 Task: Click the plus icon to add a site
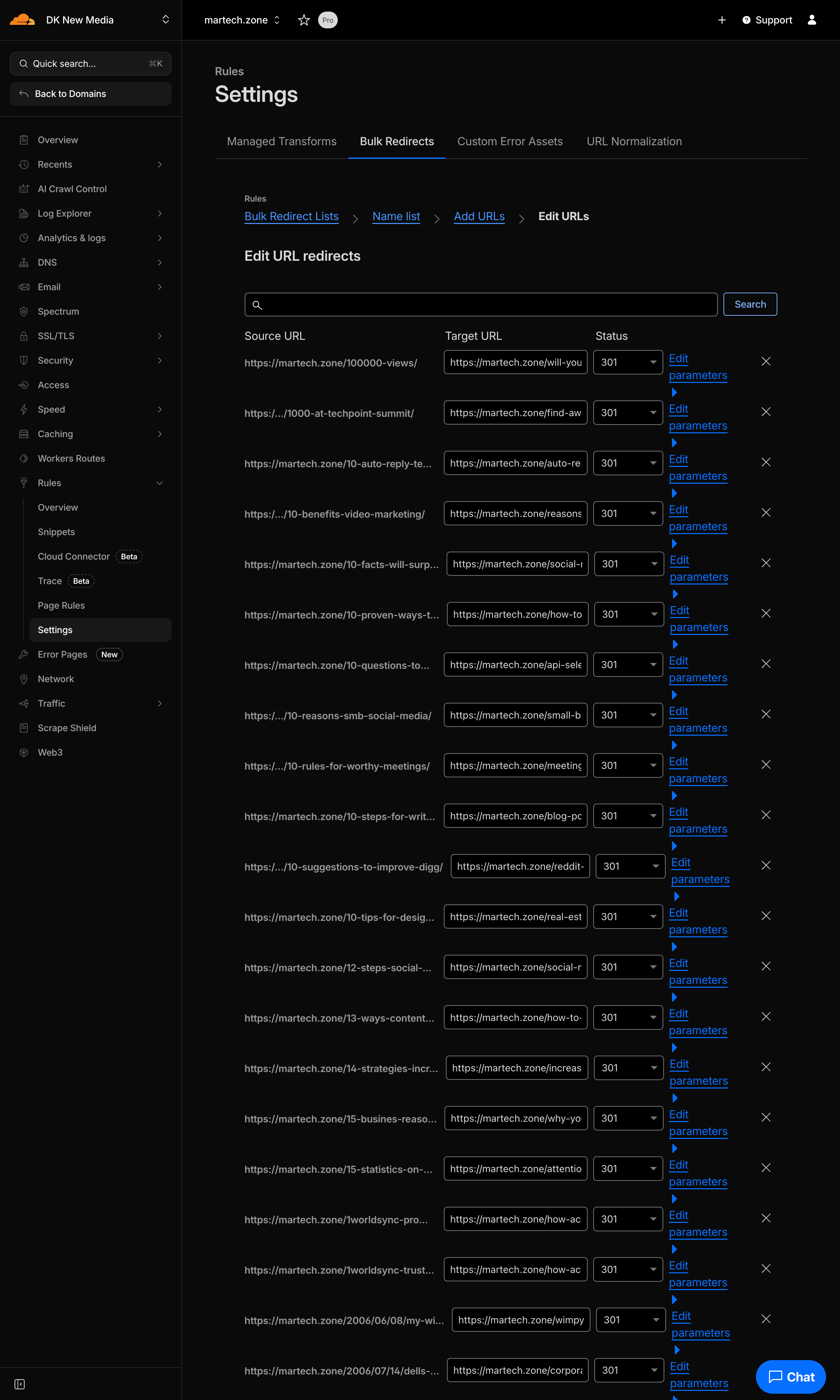[722, 20]
